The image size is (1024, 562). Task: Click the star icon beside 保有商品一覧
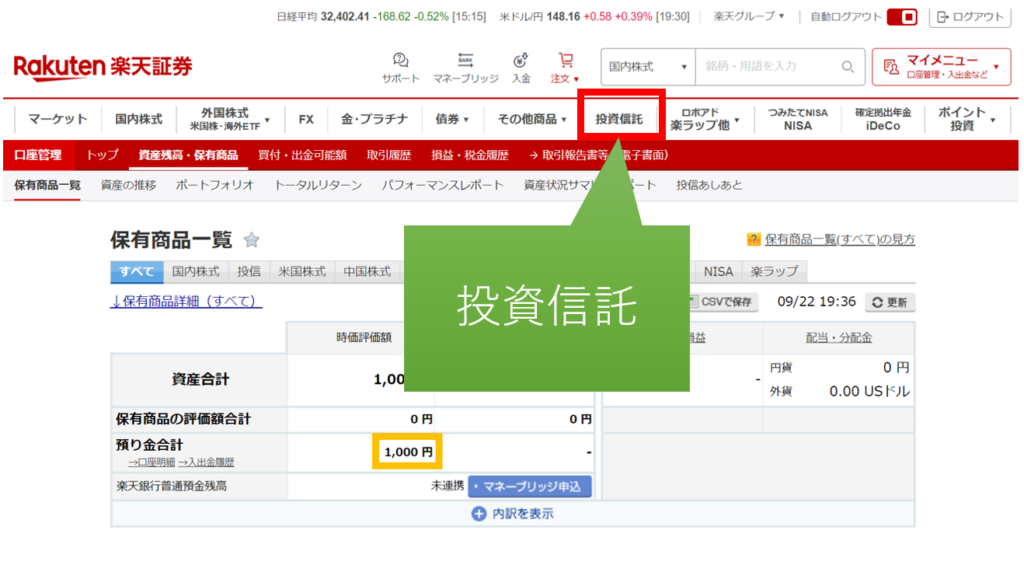tap(251, 240)
